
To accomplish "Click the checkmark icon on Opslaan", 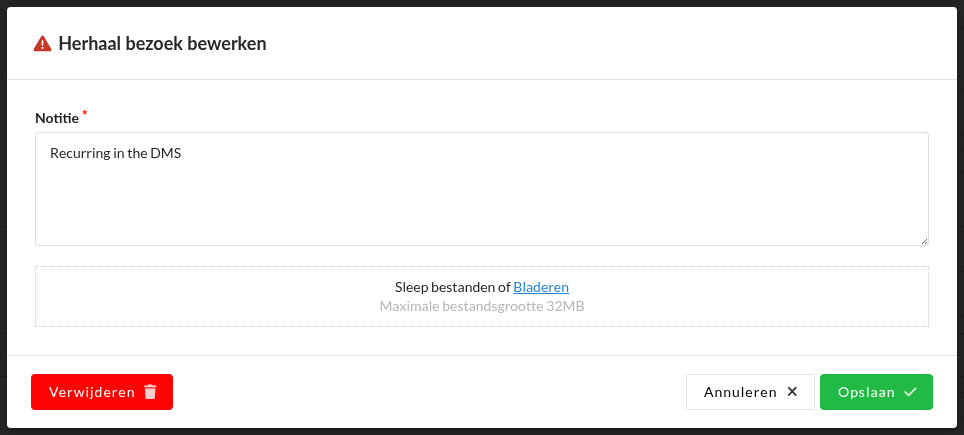I will 910,392.
